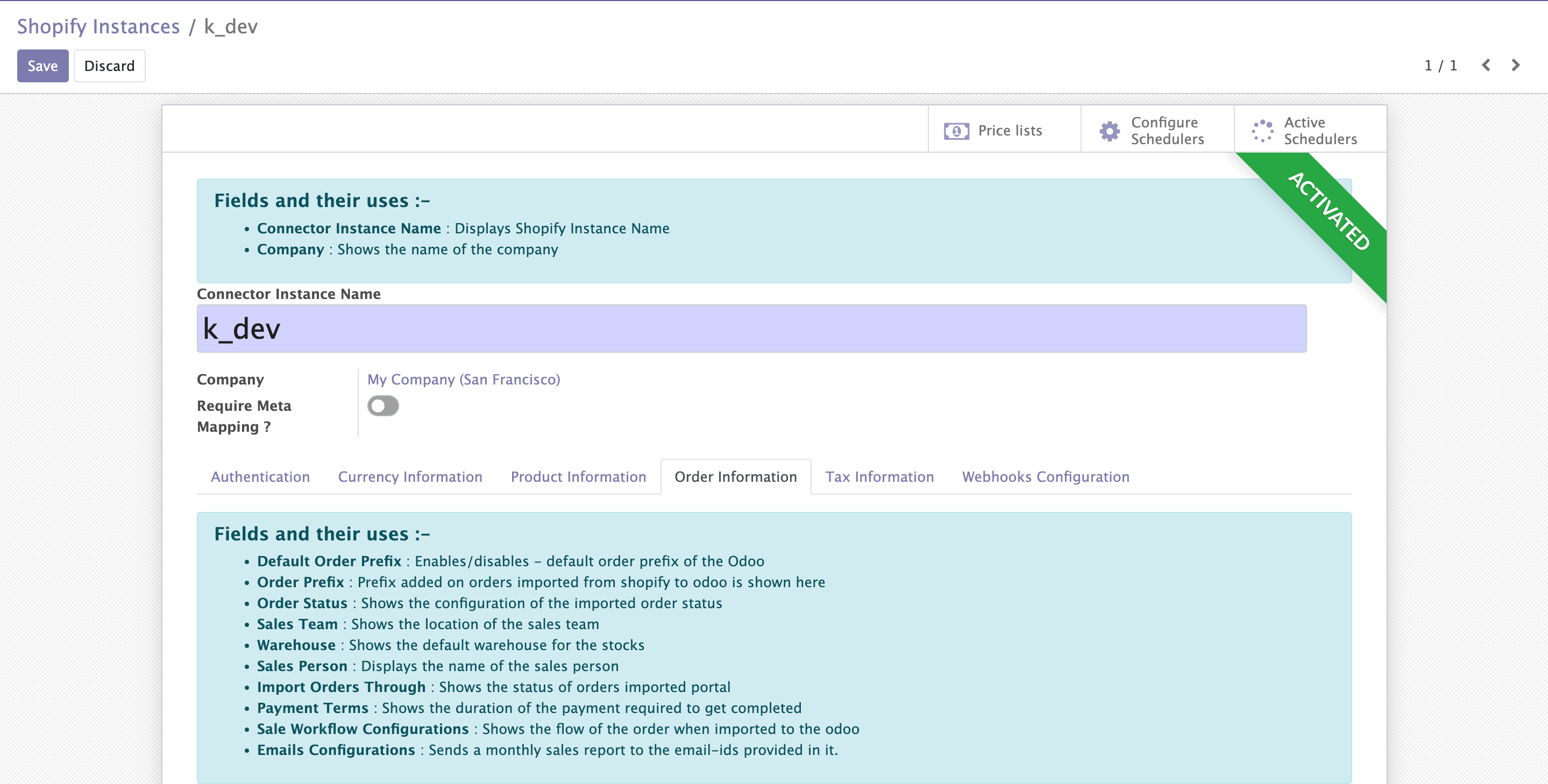The height and width of the screenshot is (784, 1548).
Task: Open My Company (San Francisco) link
Action: pos(463,380)
